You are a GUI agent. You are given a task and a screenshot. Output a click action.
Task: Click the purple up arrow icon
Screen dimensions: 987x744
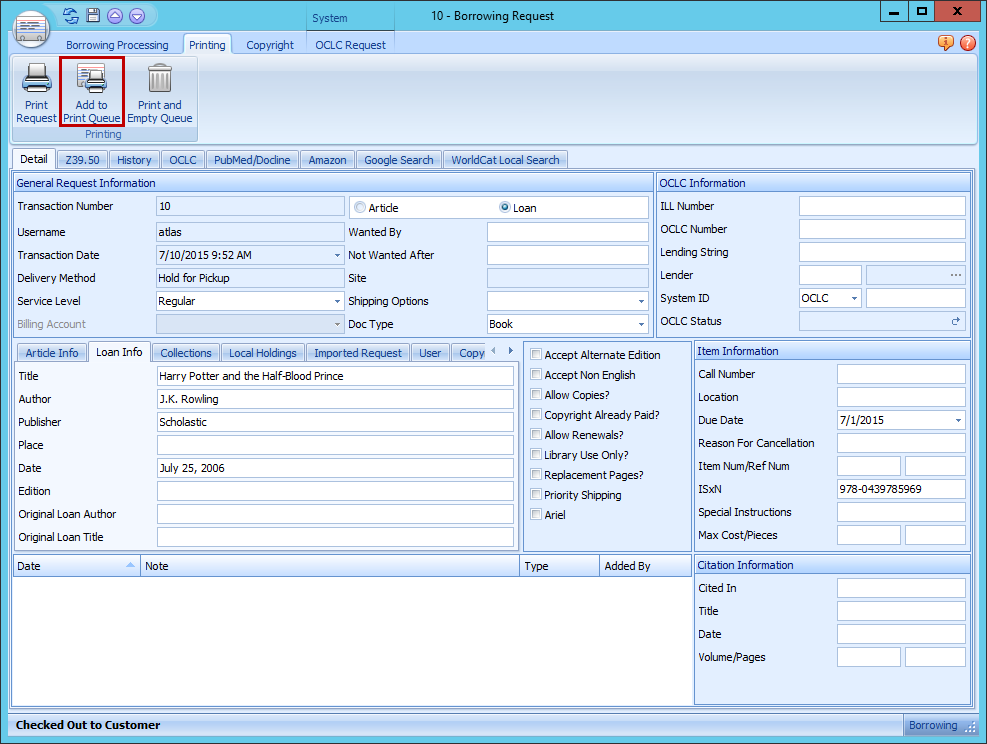pyautogui.click(x=115, y=16)
